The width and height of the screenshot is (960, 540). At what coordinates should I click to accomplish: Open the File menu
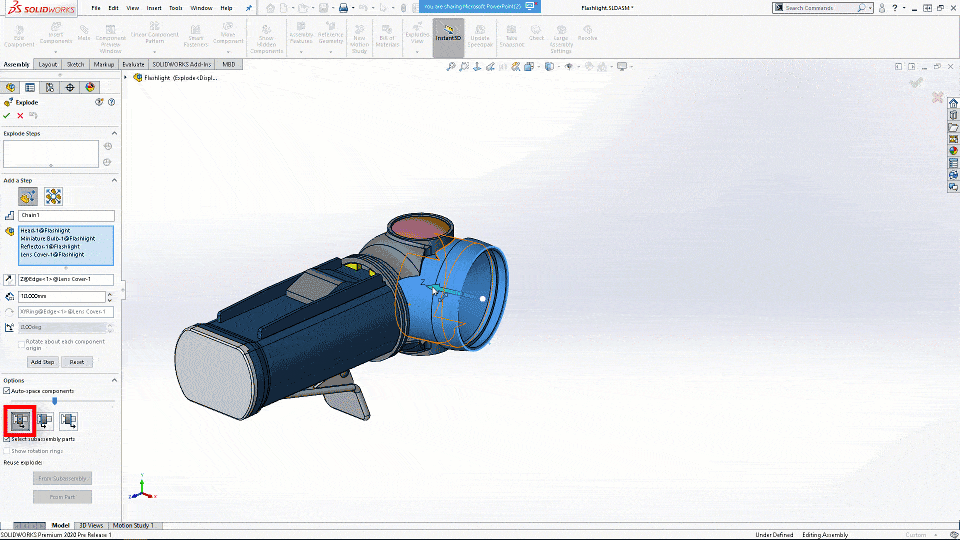(x=96, y=8)
